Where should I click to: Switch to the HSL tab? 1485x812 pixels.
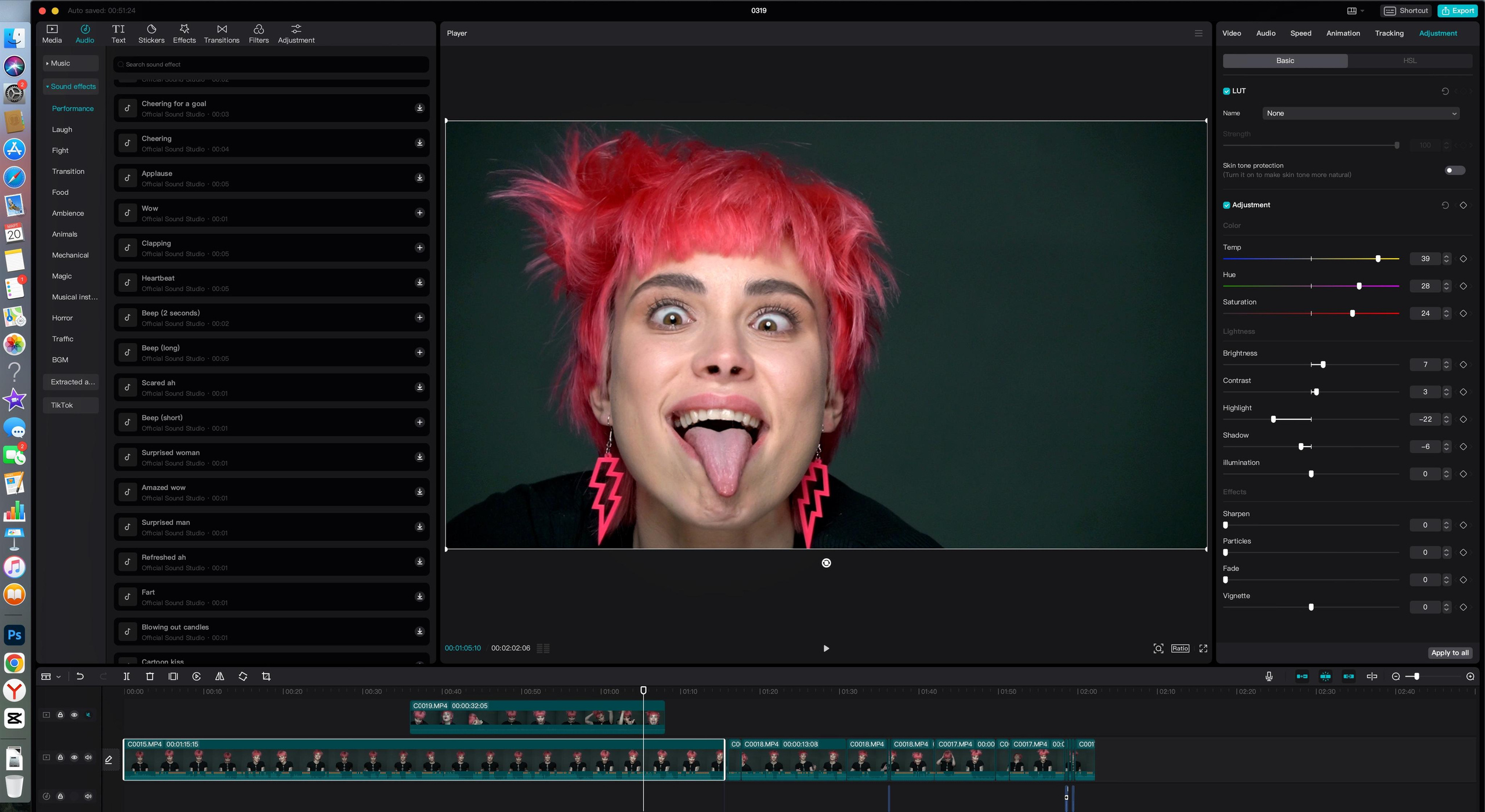(1410, 60)
